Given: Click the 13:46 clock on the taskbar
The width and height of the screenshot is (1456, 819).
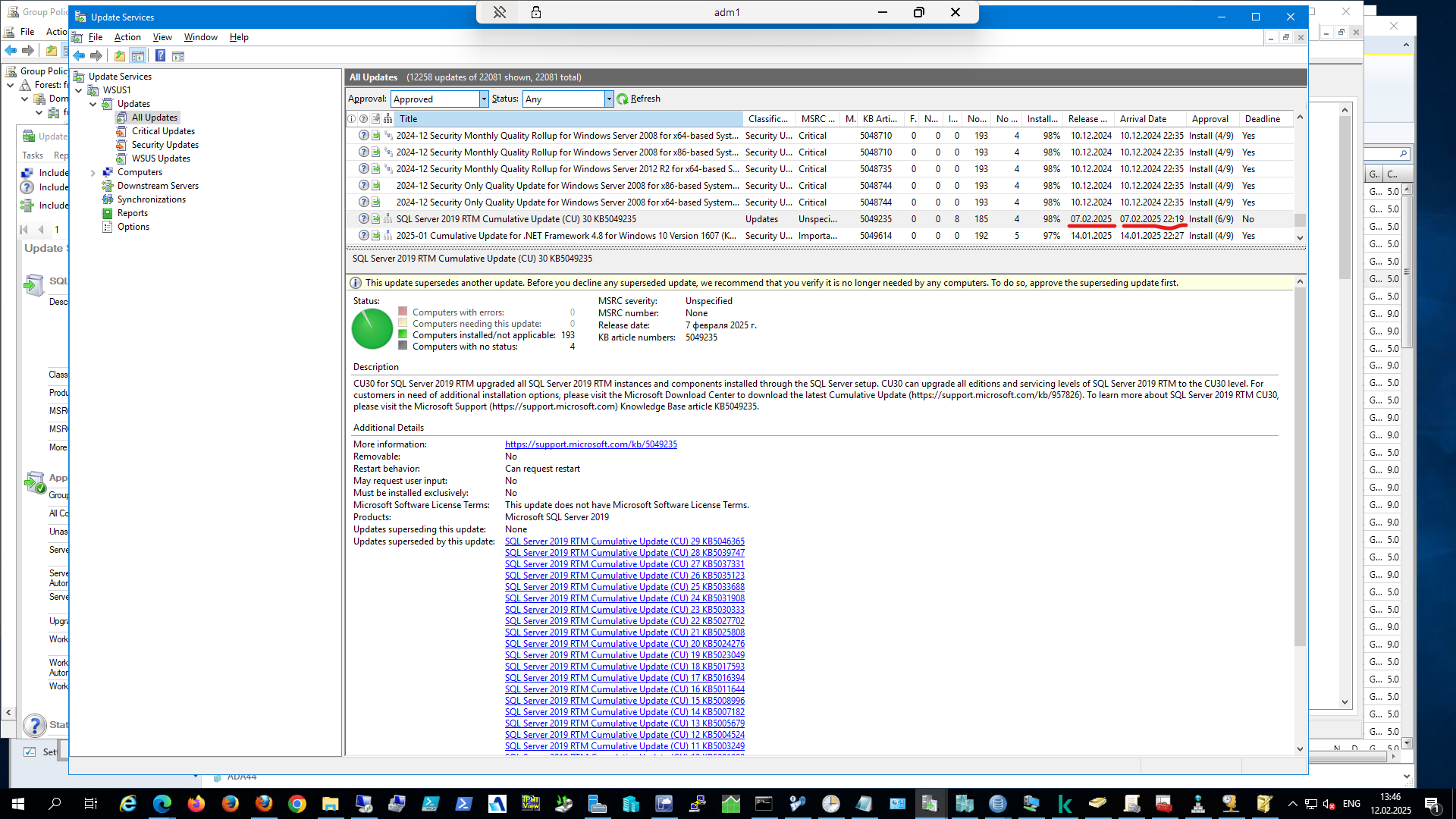Looking at the screenshot, I should pyautogui.click(x=1391, y=798).
